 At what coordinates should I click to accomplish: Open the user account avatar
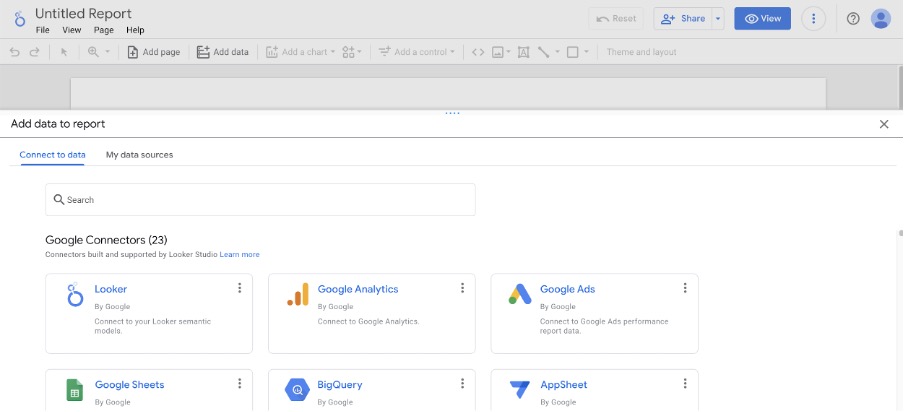tap(881, 18)
